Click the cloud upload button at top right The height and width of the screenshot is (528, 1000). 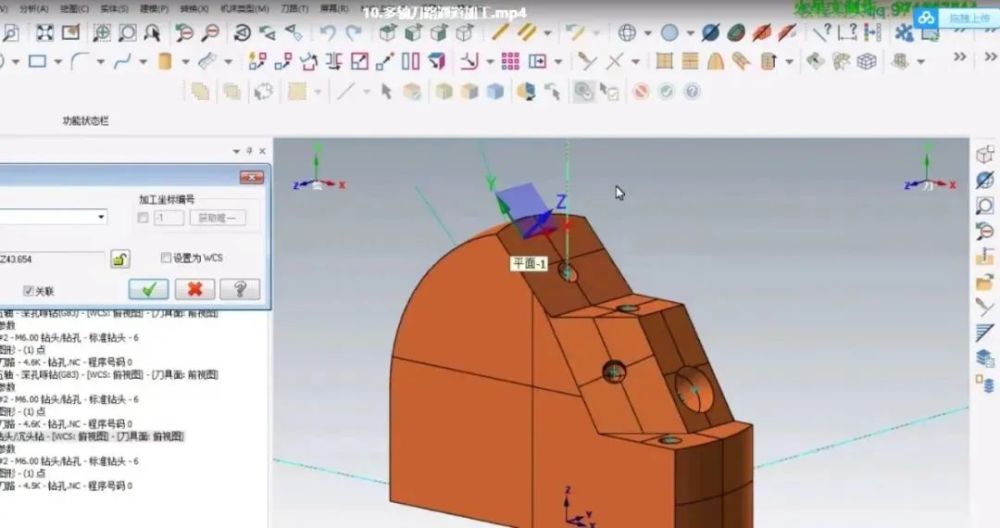pyautogui.click(x=955, y=18)
